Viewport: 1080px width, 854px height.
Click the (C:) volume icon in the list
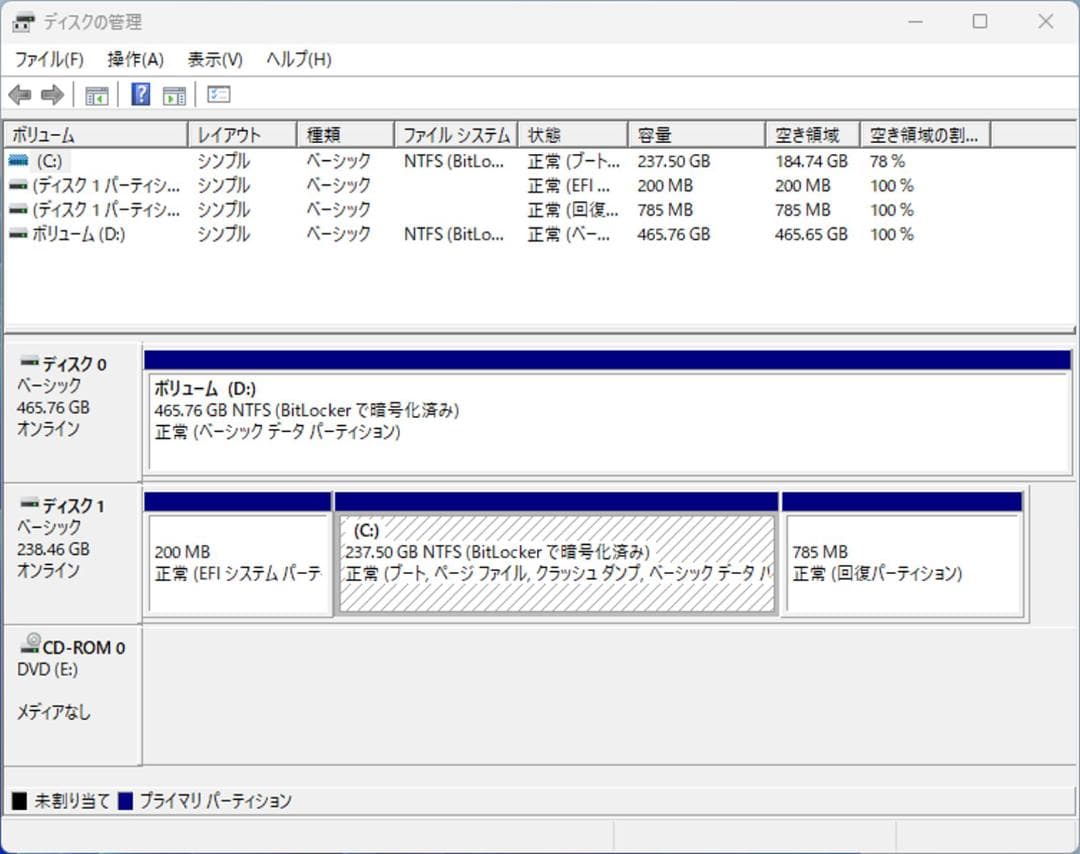coord(20,160)
